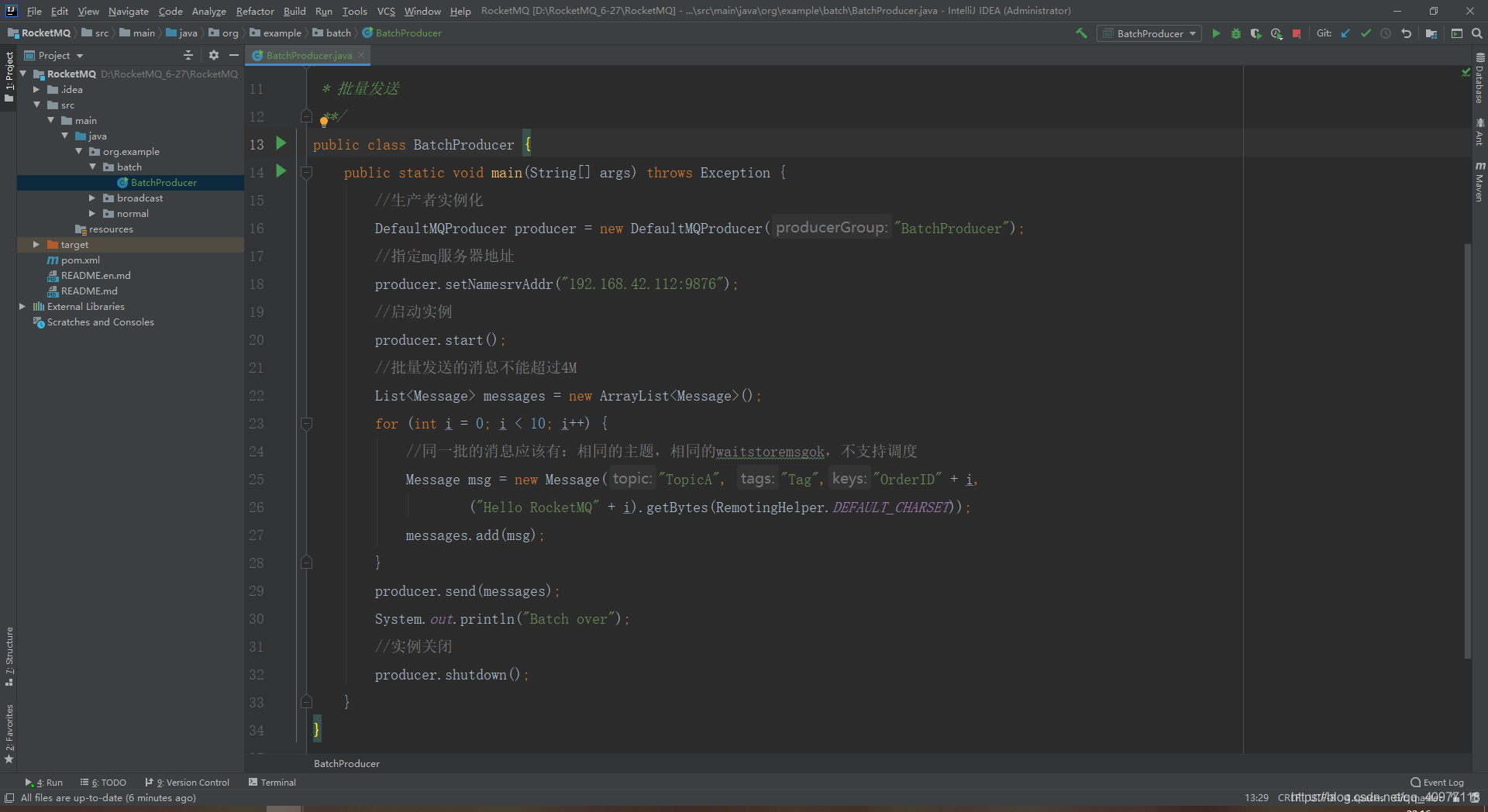This screenshot has width=1488, height=812.
Task: Expand the target folder
Action: [36, 244]
